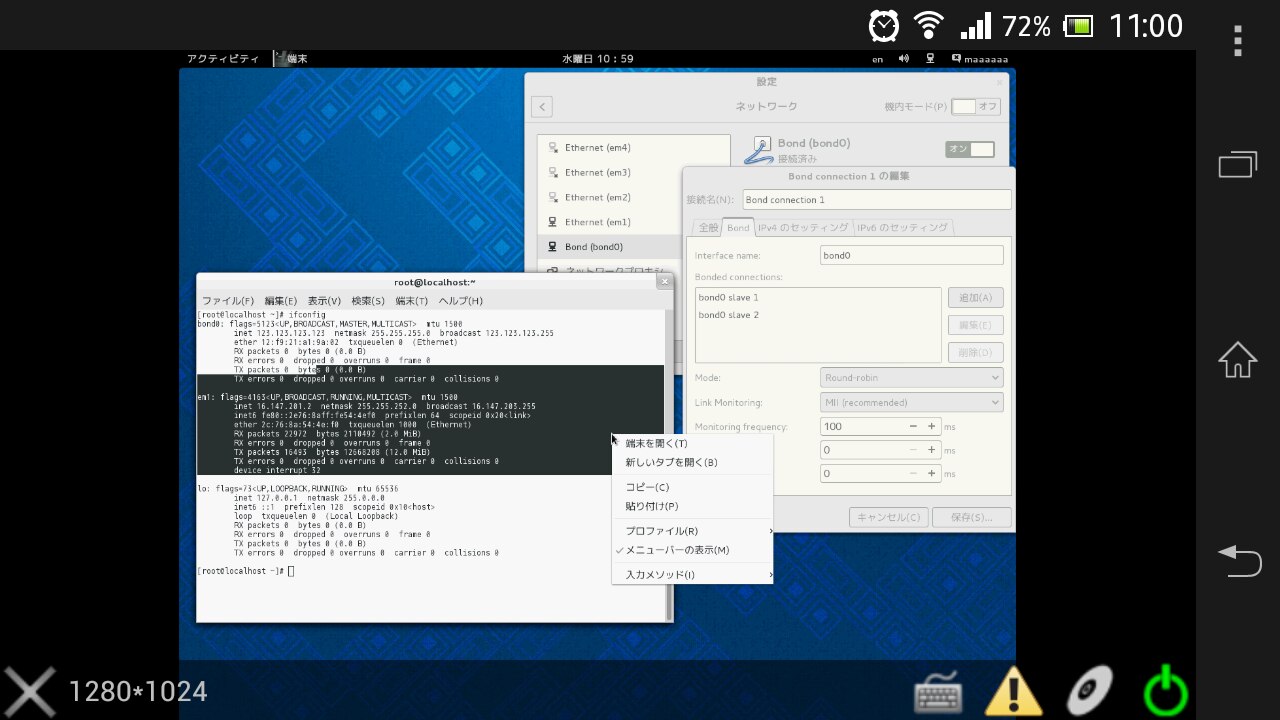Open the GNOME volume speaker icon
Screen dimensions: 1280x720
coord(904,59)
